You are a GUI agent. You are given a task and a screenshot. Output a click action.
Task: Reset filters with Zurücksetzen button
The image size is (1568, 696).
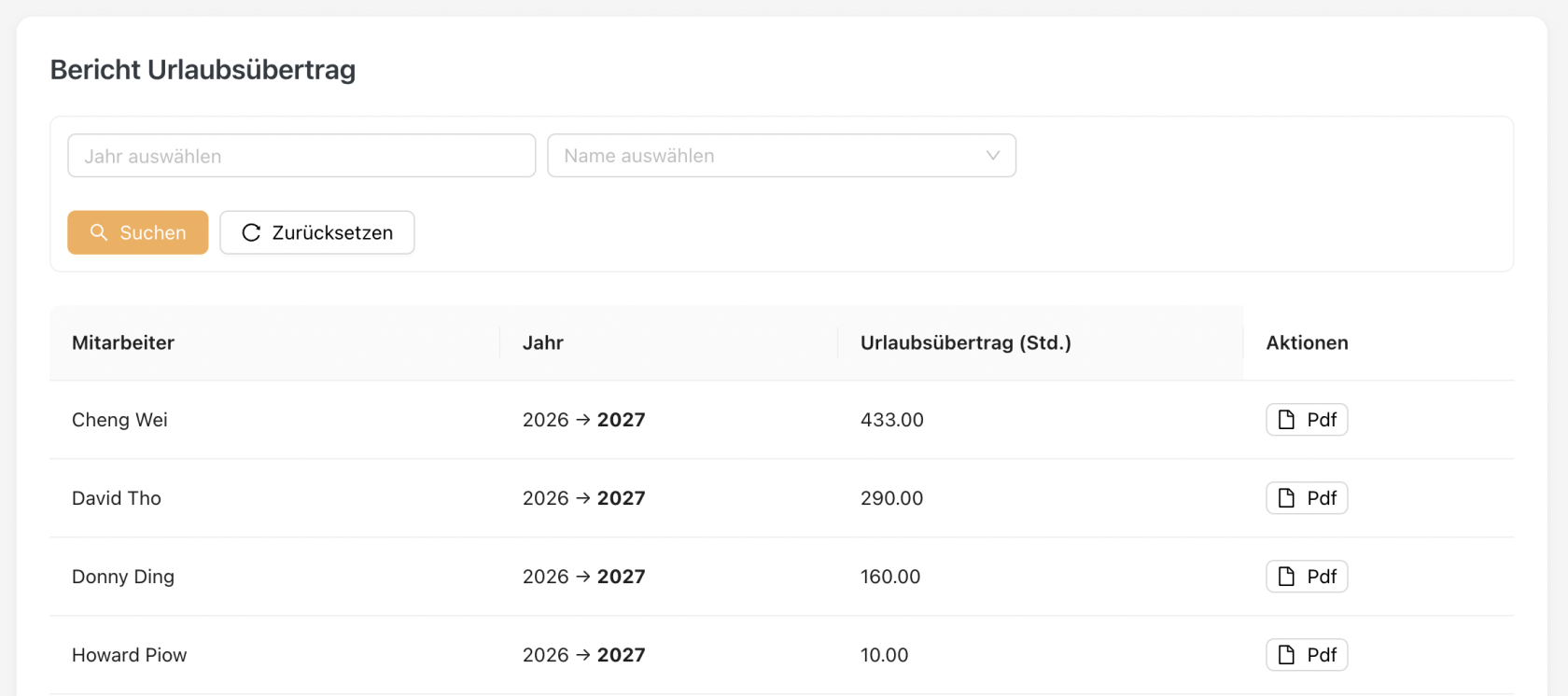click(x=317, y=232)
